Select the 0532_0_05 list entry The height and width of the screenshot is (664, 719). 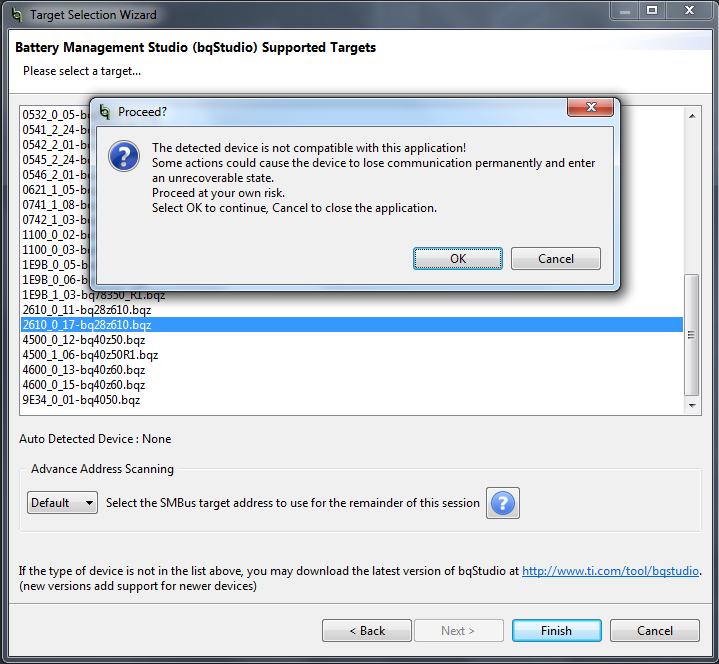pos(55,115)
